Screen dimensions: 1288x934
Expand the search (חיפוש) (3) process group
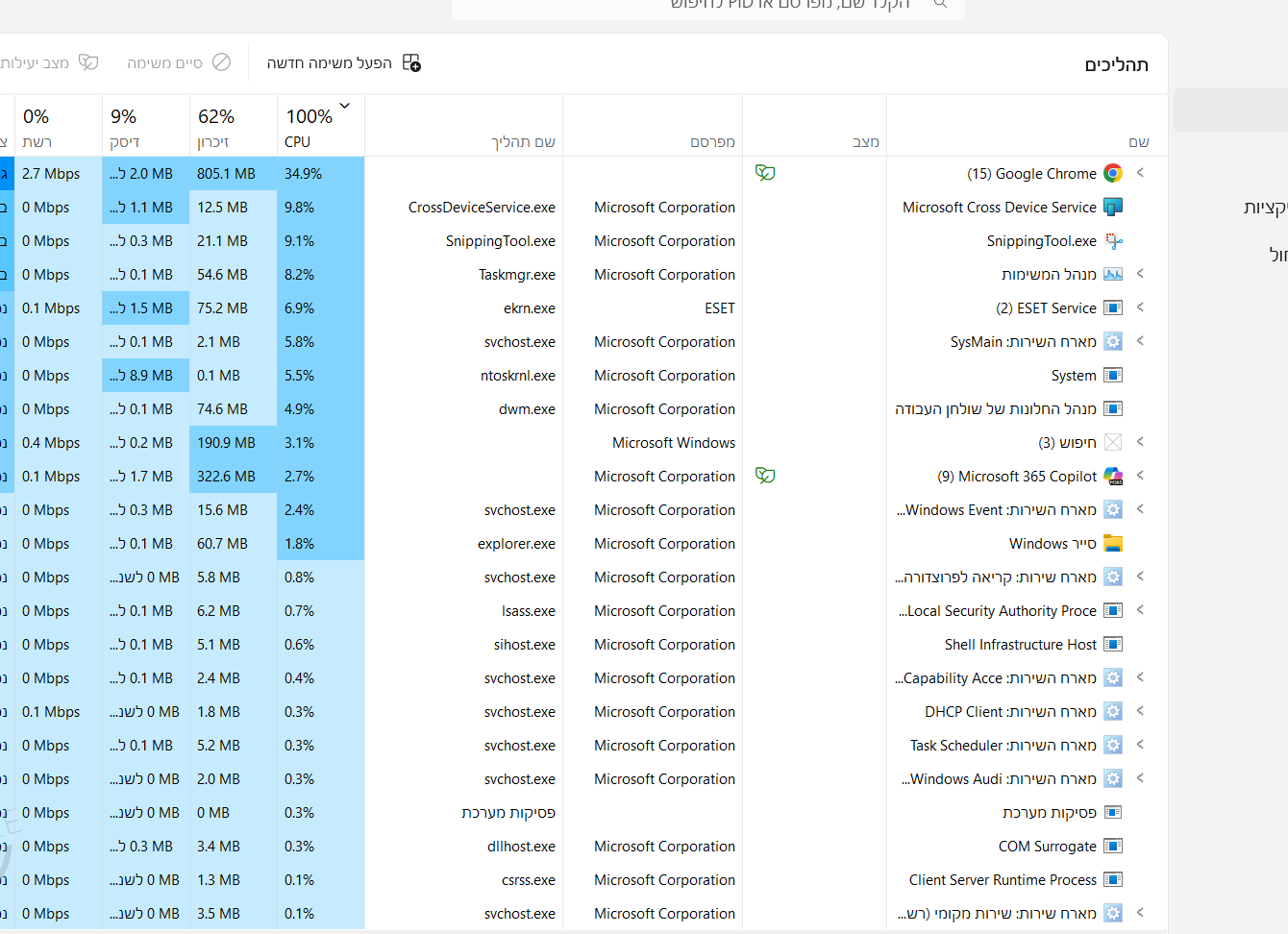pos(1140,442)
